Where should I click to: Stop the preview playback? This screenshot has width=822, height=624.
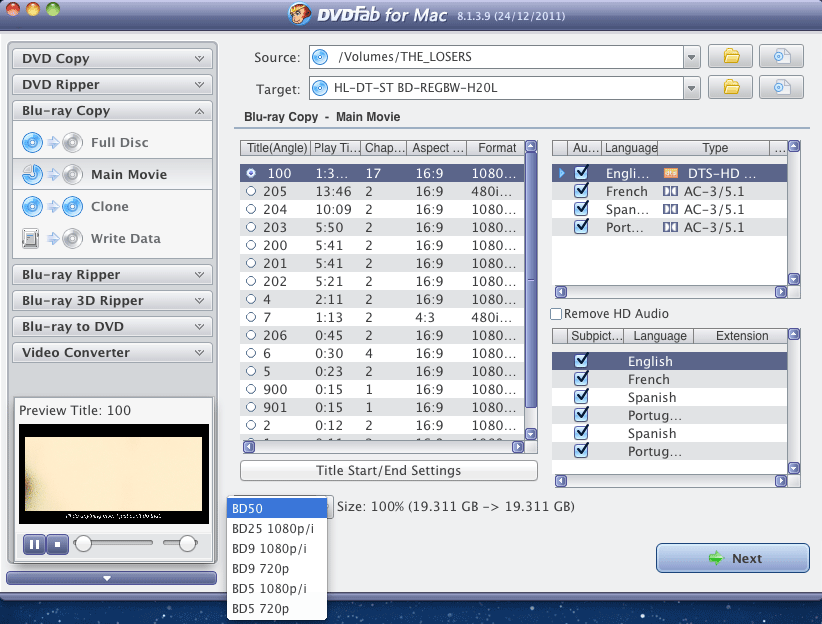58,544
